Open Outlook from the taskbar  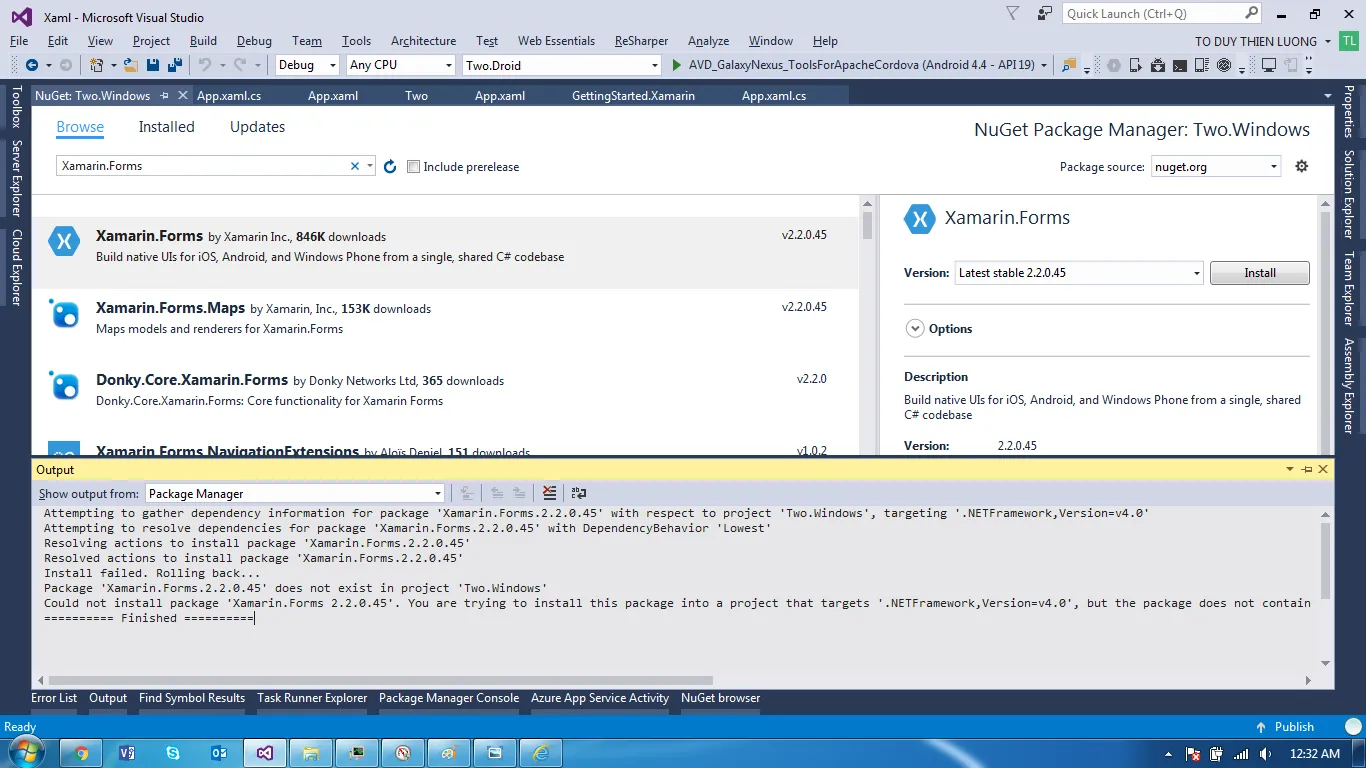pyautogui.click(x=219, y=753)
